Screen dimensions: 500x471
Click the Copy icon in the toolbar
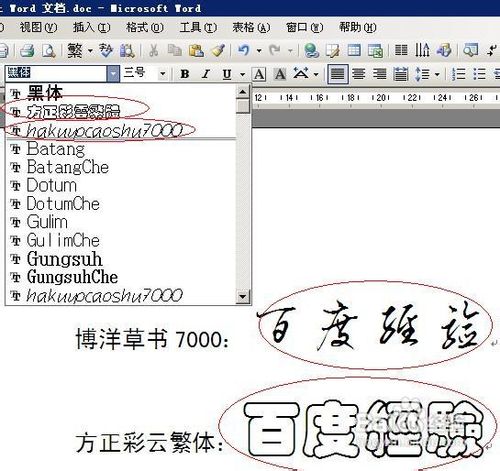[175, 51]
